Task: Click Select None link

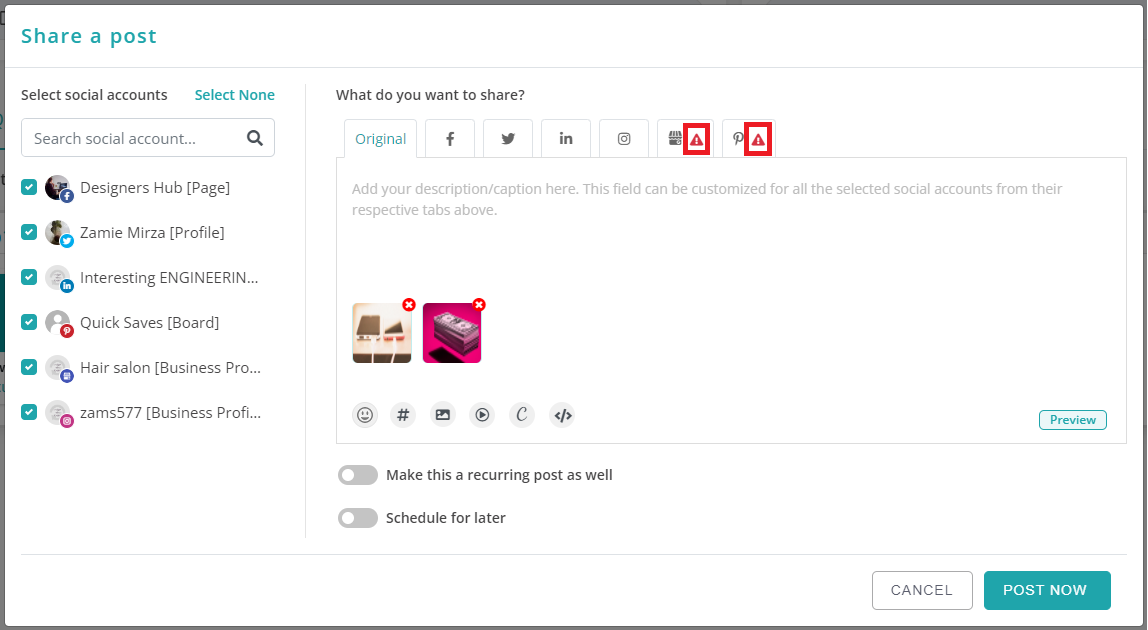Action: point(234,95)
